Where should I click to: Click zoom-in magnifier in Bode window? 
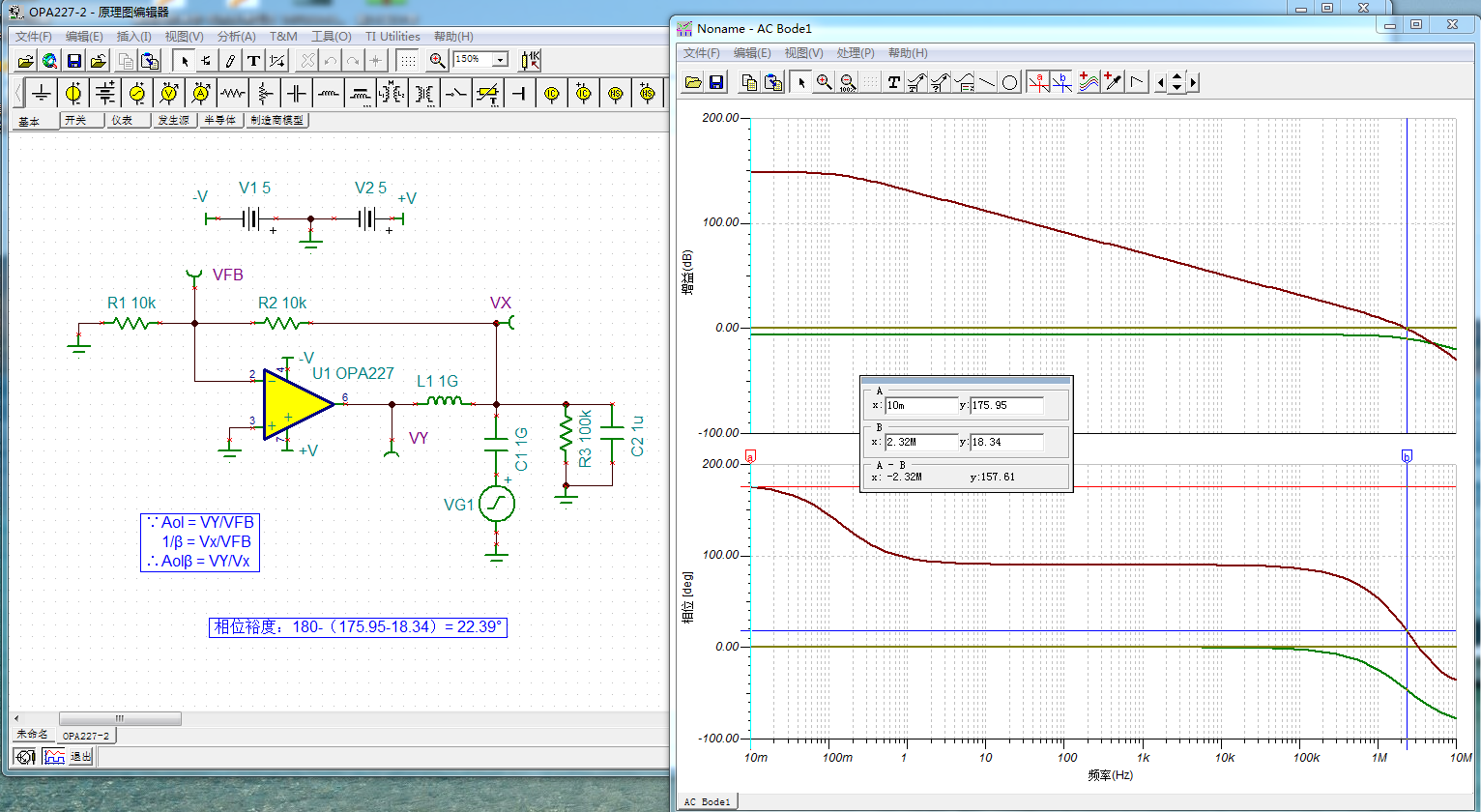(824, 82)
